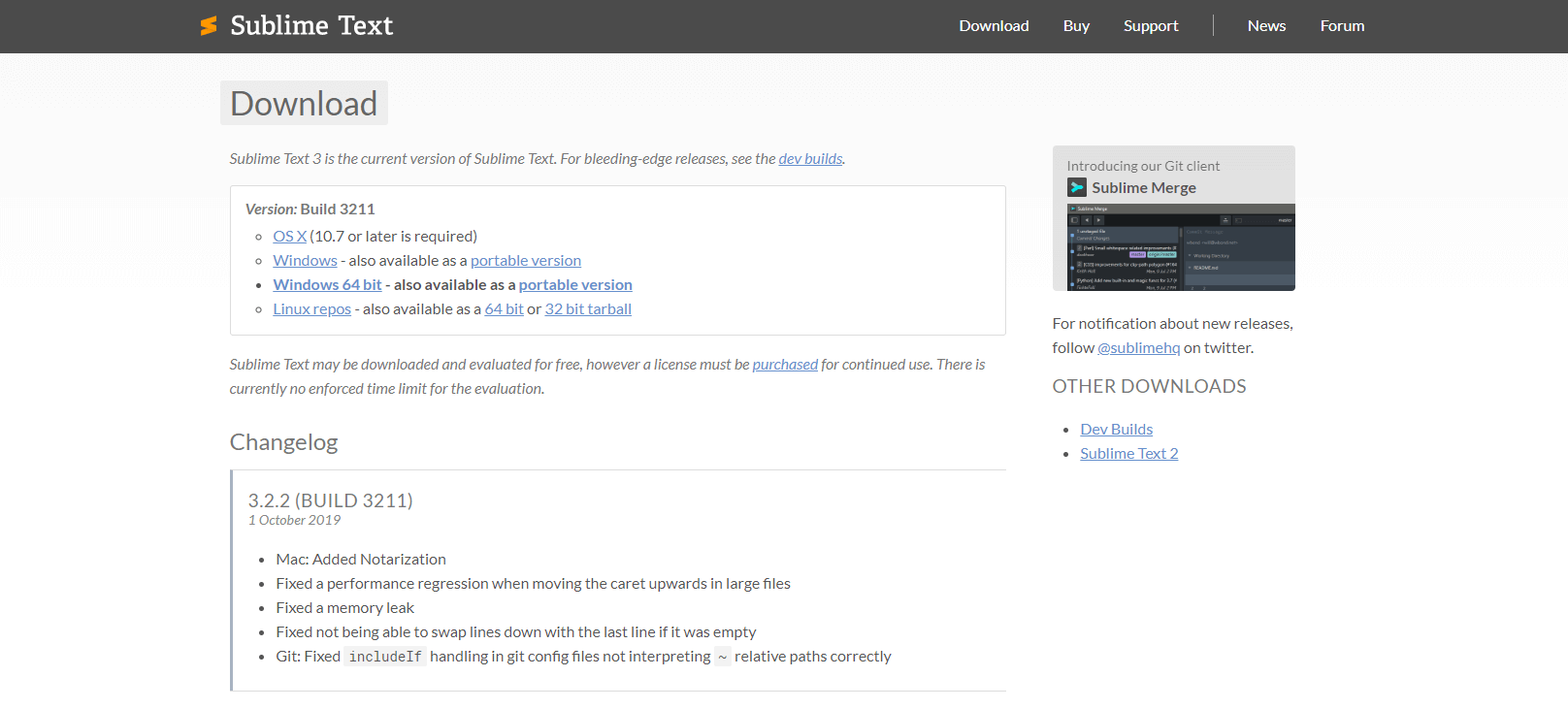The width and height of the screenshot is (1568, 709).
Task: Open the News page
Action: pos(1266,26)
